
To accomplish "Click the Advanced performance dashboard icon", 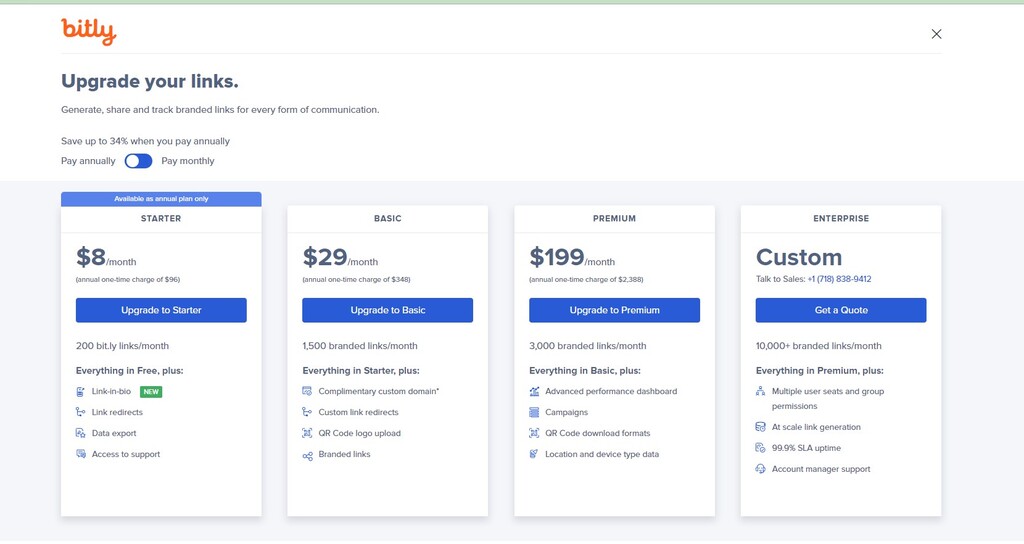I will click(x=534, y=391).
